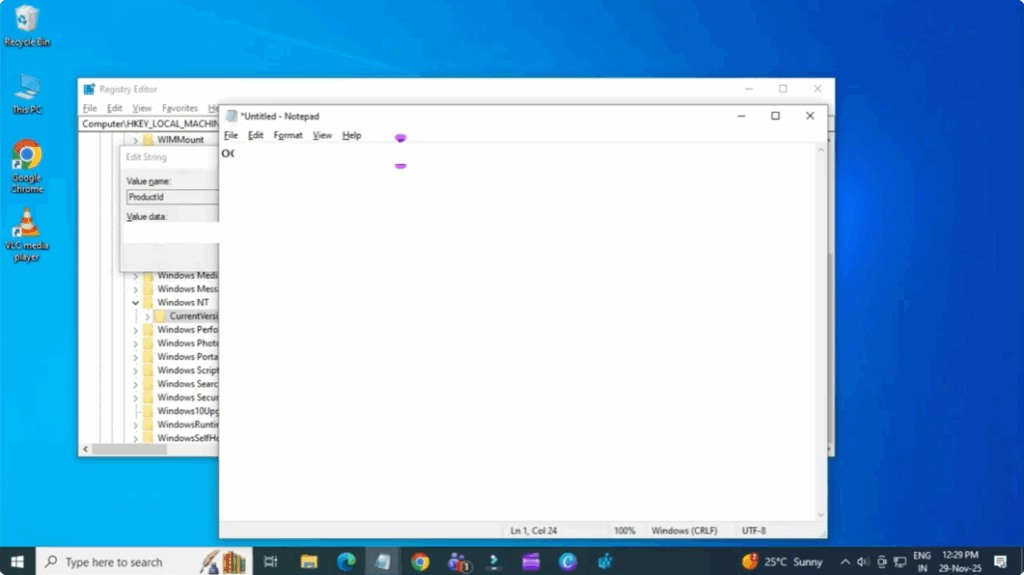Open the Action Center notifications icon

1000,562
